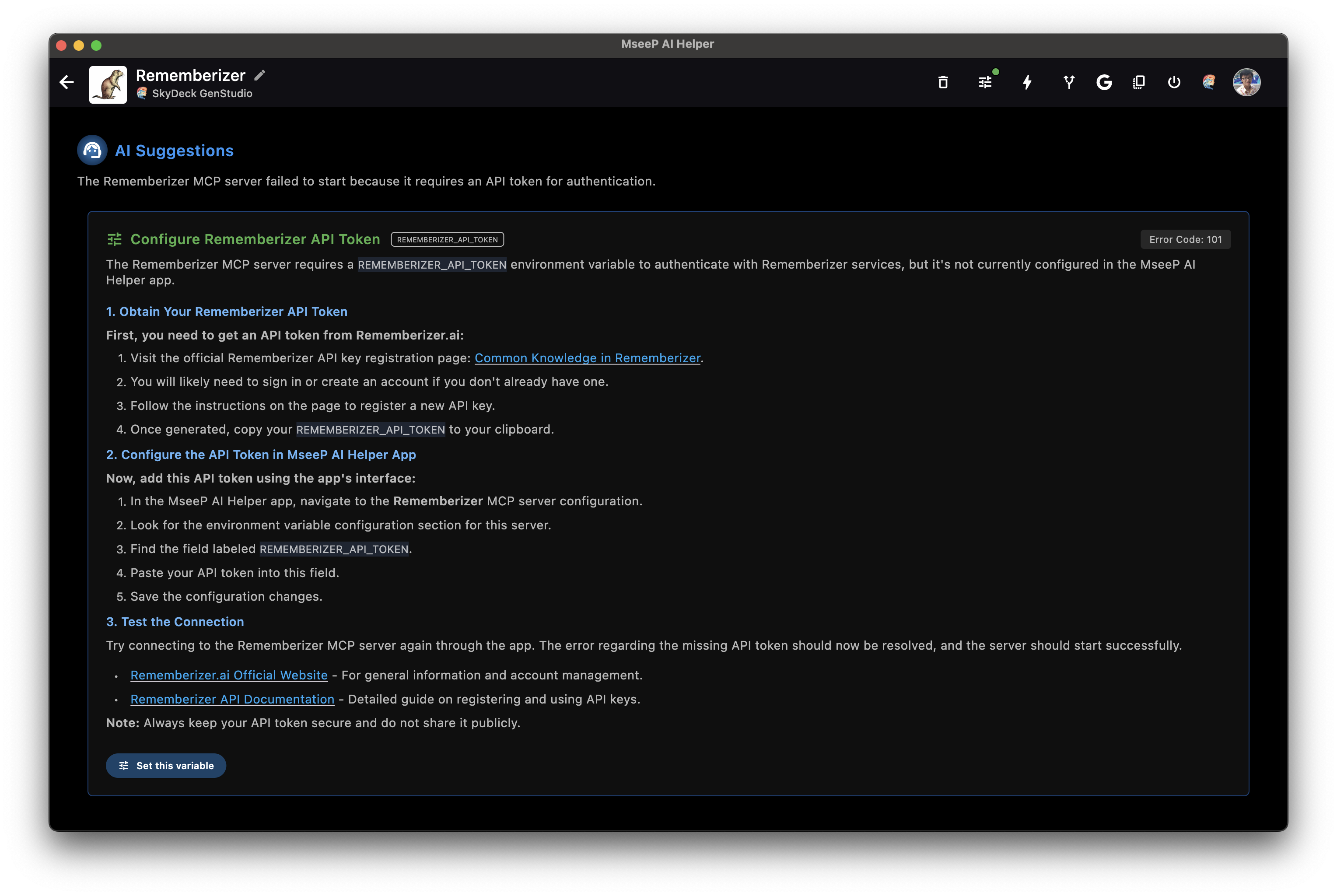Click the SkyDeck GenStudio logo in toolbar
Viewport: 1337px width, 896px height.
pyautogui.click(x=1208, y=82)
